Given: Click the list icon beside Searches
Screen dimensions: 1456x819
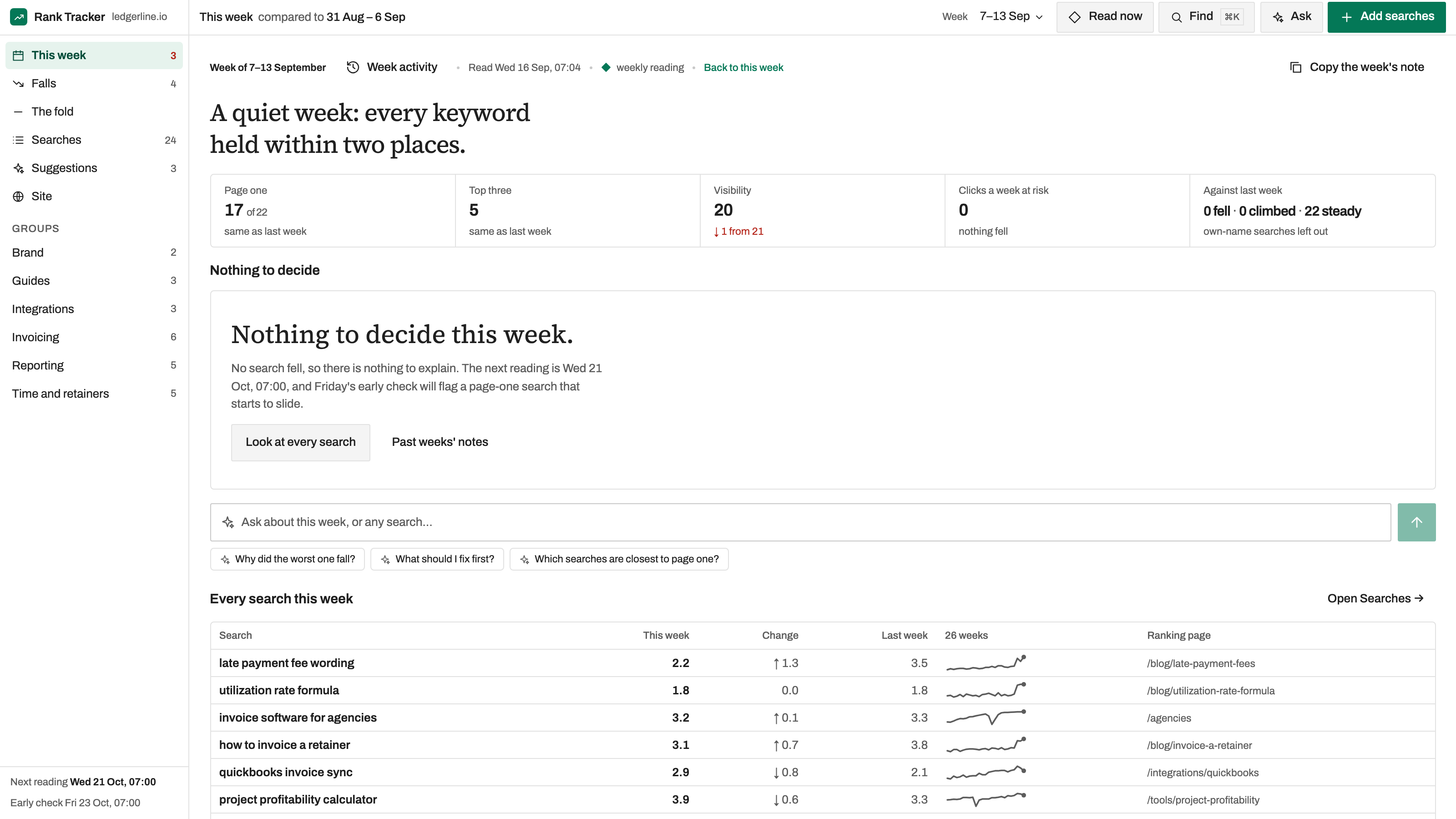Looking at the screenshot, I should [18, 140].
